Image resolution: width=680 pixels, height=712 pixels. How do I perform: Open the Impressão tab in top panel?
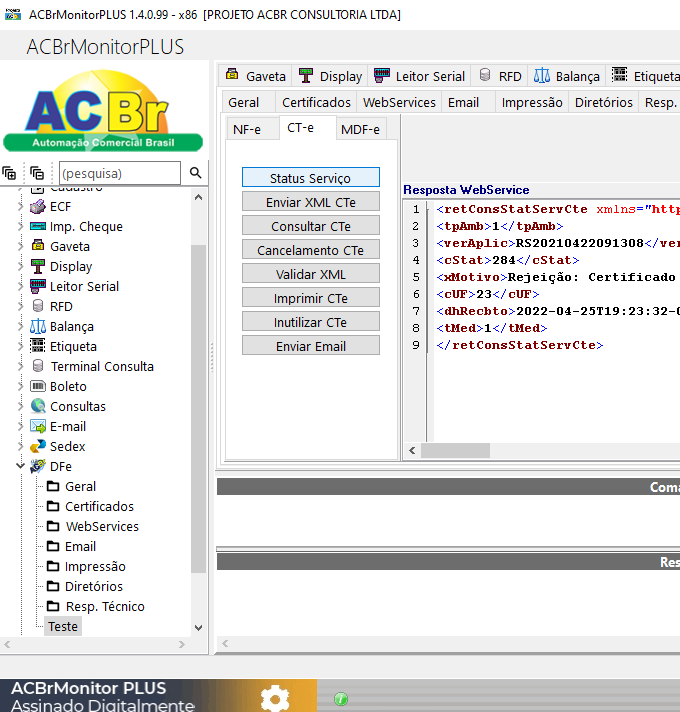(532, 103)
